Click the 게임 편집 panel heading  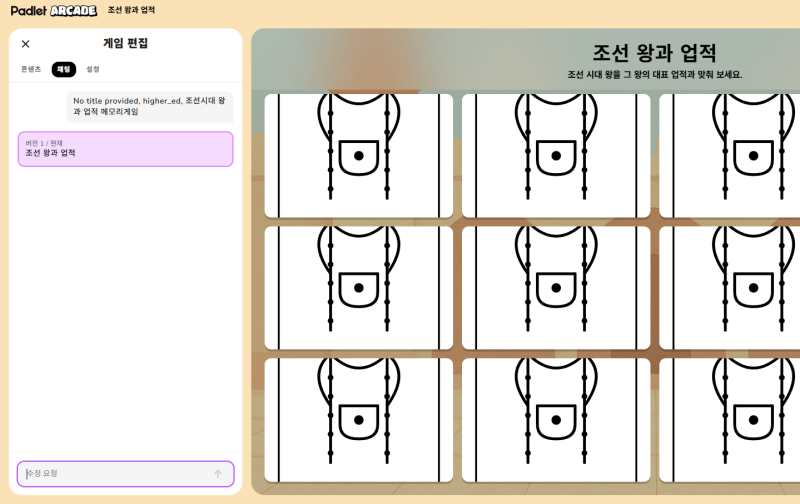[126, 43]
